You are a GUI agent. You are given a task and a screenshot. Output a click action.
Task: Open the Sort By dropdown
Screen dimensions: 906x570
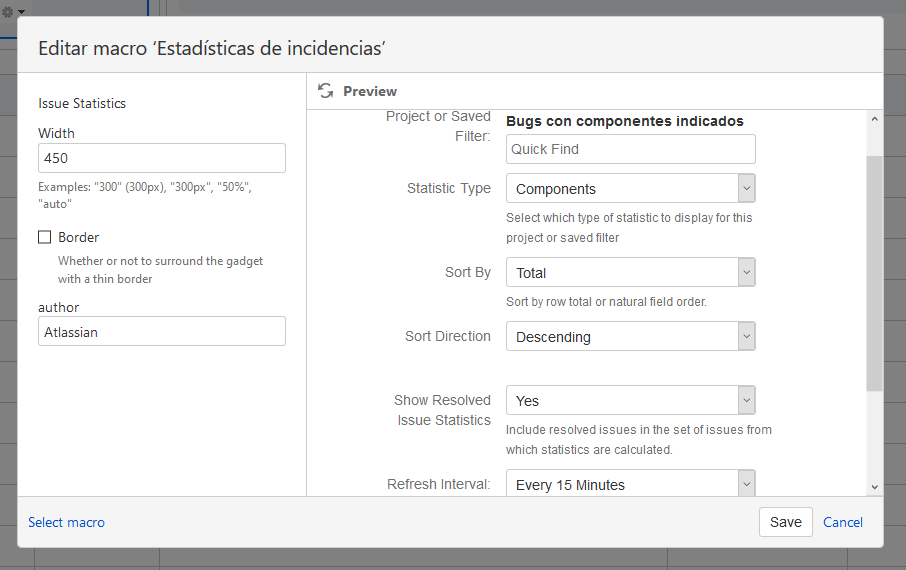point(630,272)
